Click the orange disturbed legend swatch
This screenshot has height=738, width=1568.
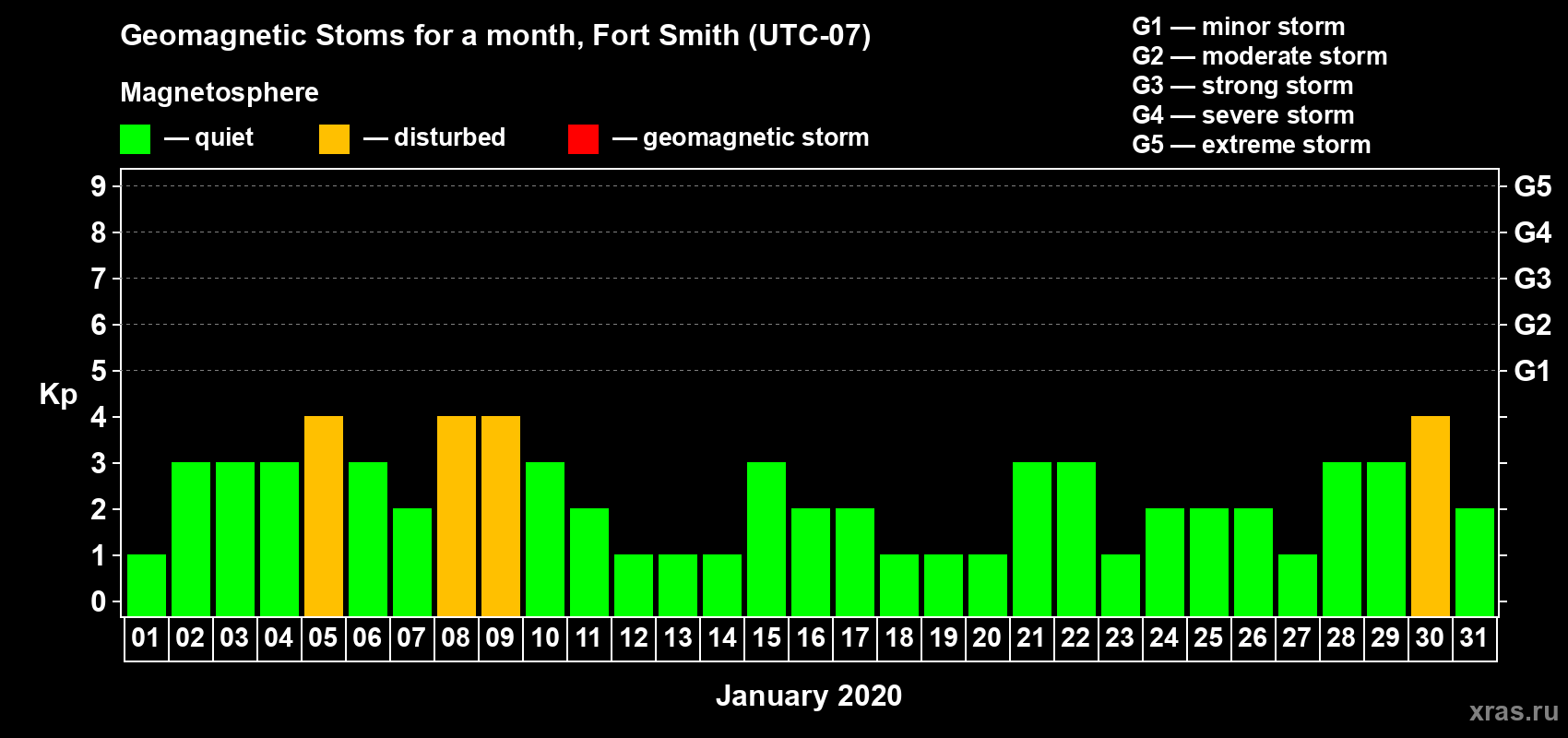(335, 139)
